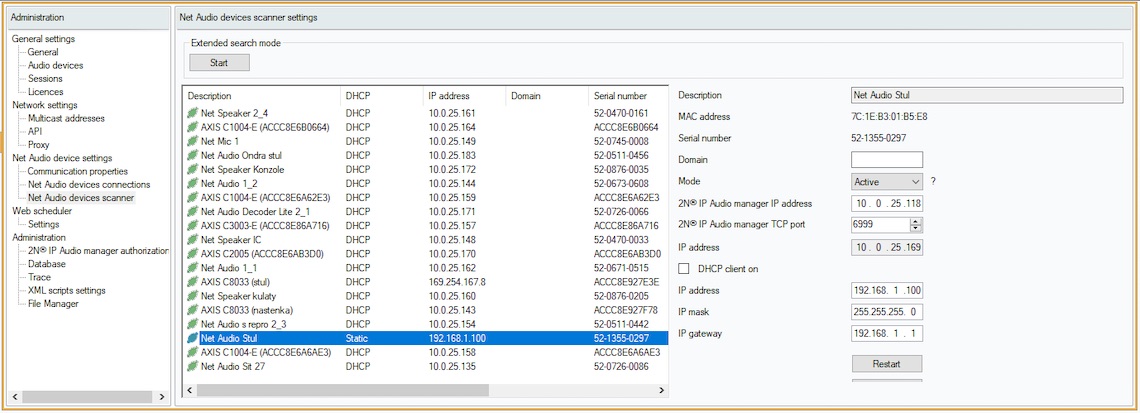
Task: Open Audio devices in the tree
Action: [55, 65]
